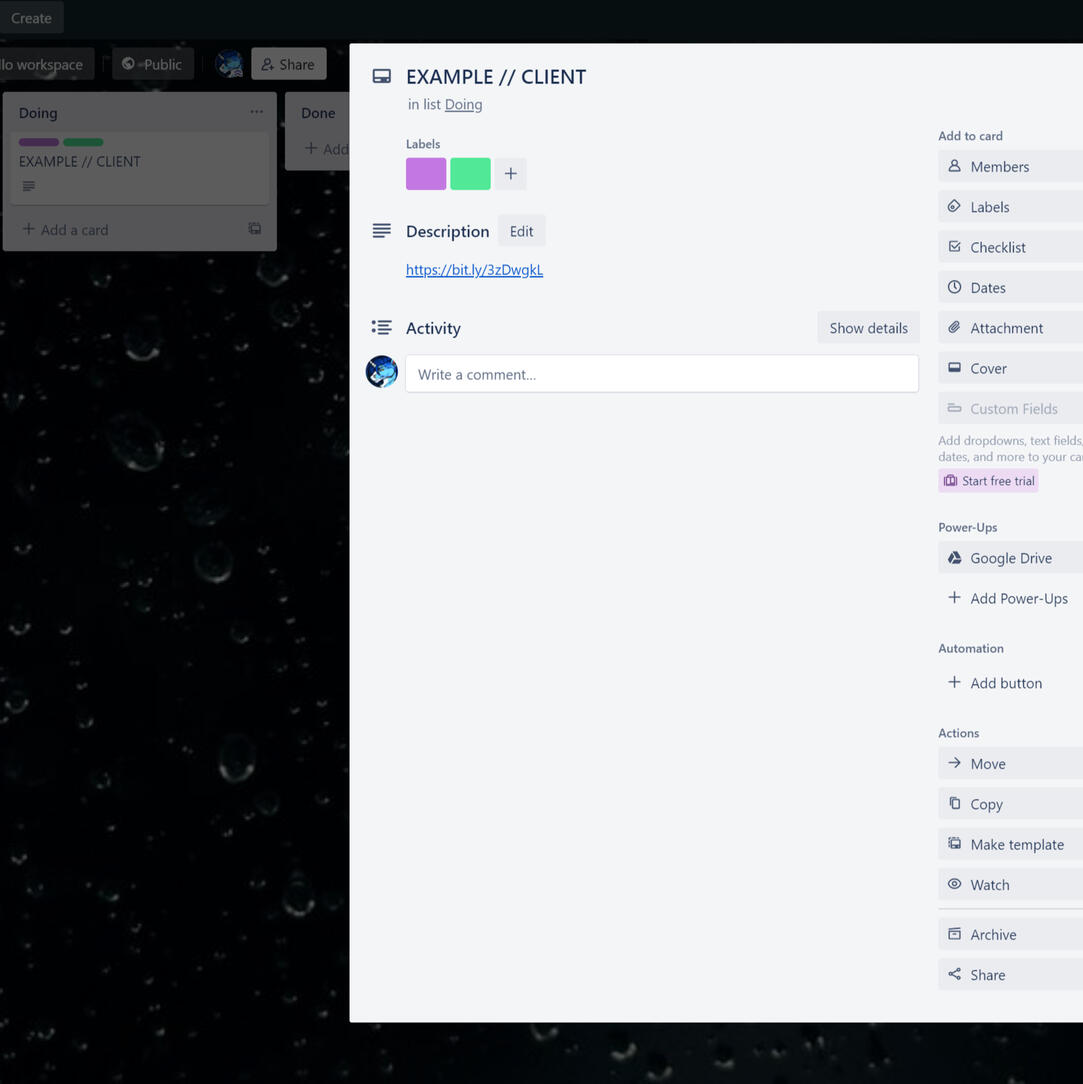This screenshot has height=1084, width=1083.
Task: Open the Google Drive Power-Up
Action: pyautogui.click(x=1010, y=558)
